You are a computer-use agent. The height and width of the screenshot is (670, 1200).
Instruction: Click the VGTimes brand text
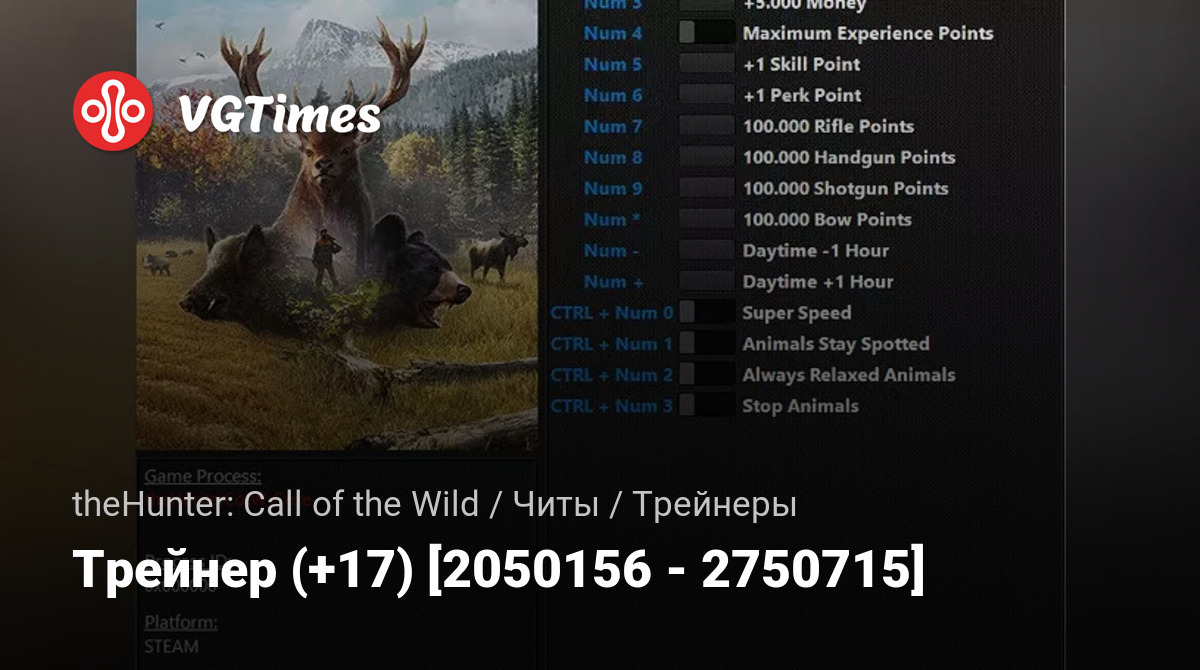[x=279, y=116]
